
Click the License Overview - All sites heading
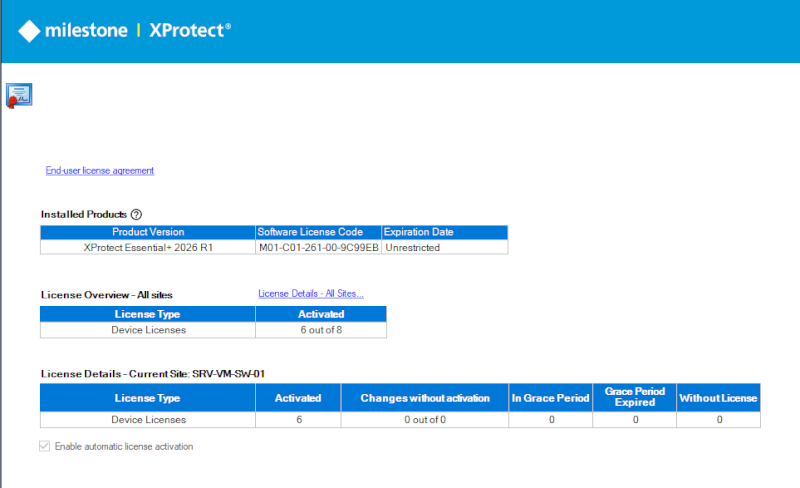click(x=107, y=295)
